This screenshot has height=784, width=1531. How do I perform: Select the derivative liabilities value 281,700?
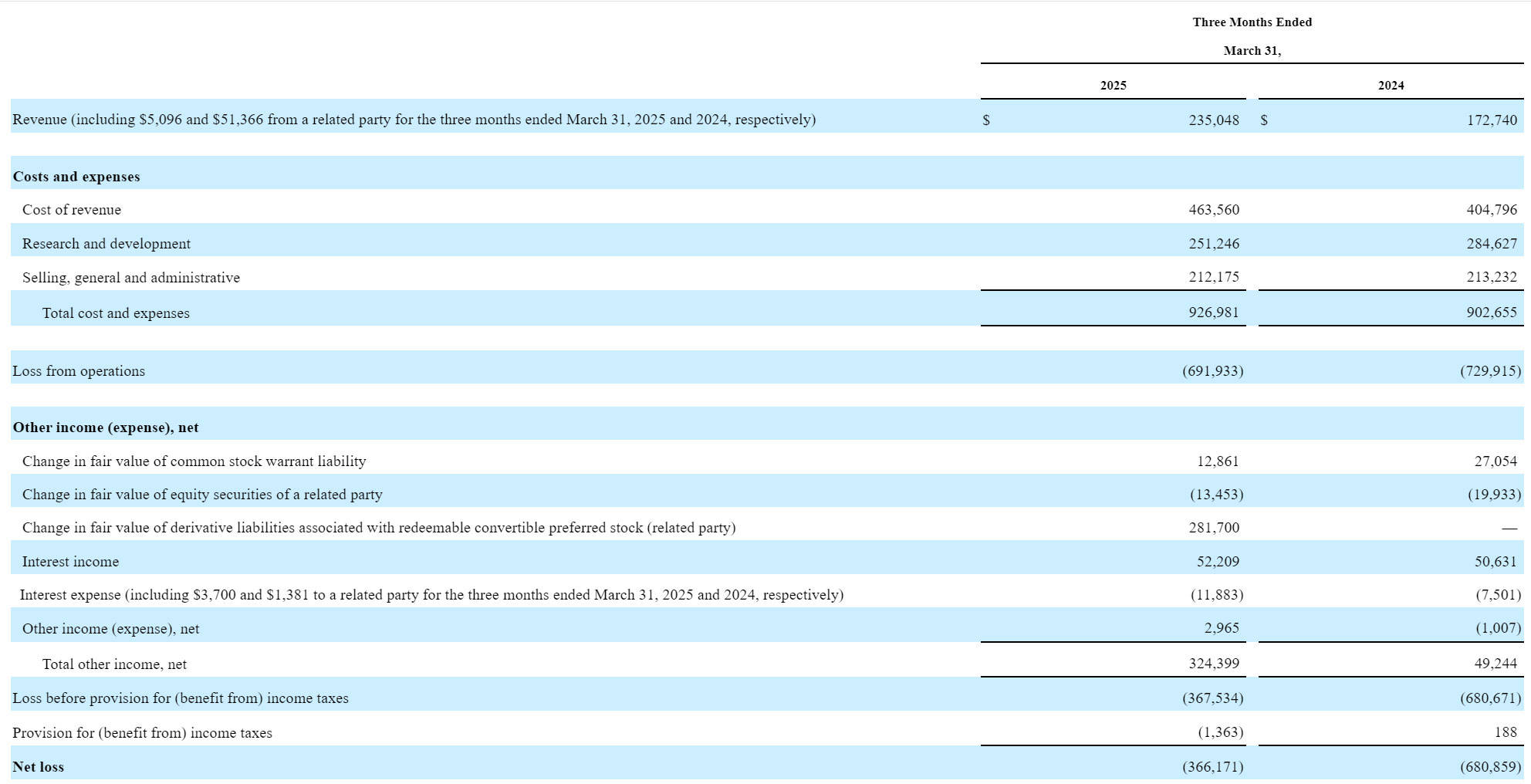(1214, 528)
